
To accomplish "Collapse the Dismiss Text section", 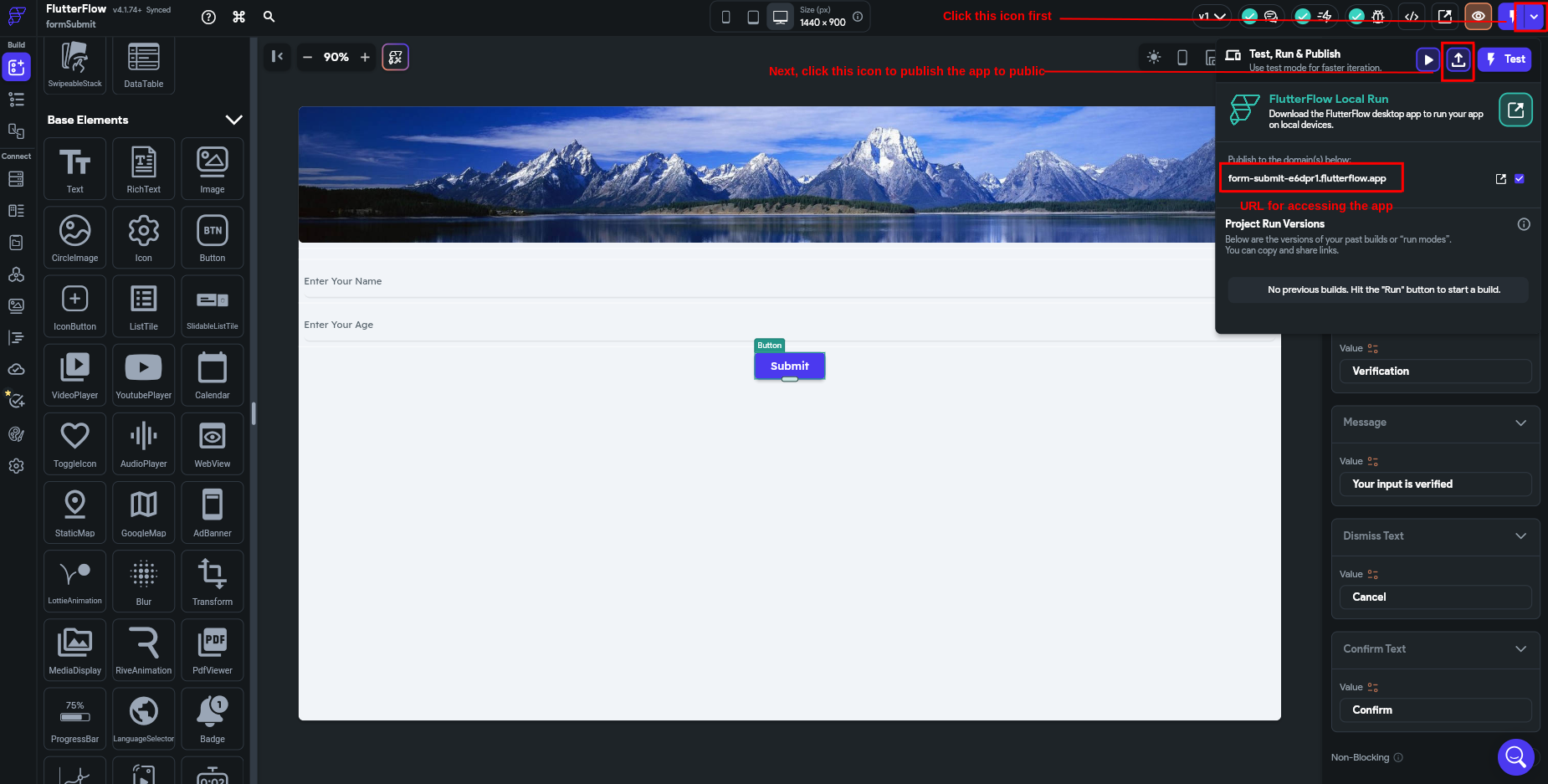I will point(1520,535).
